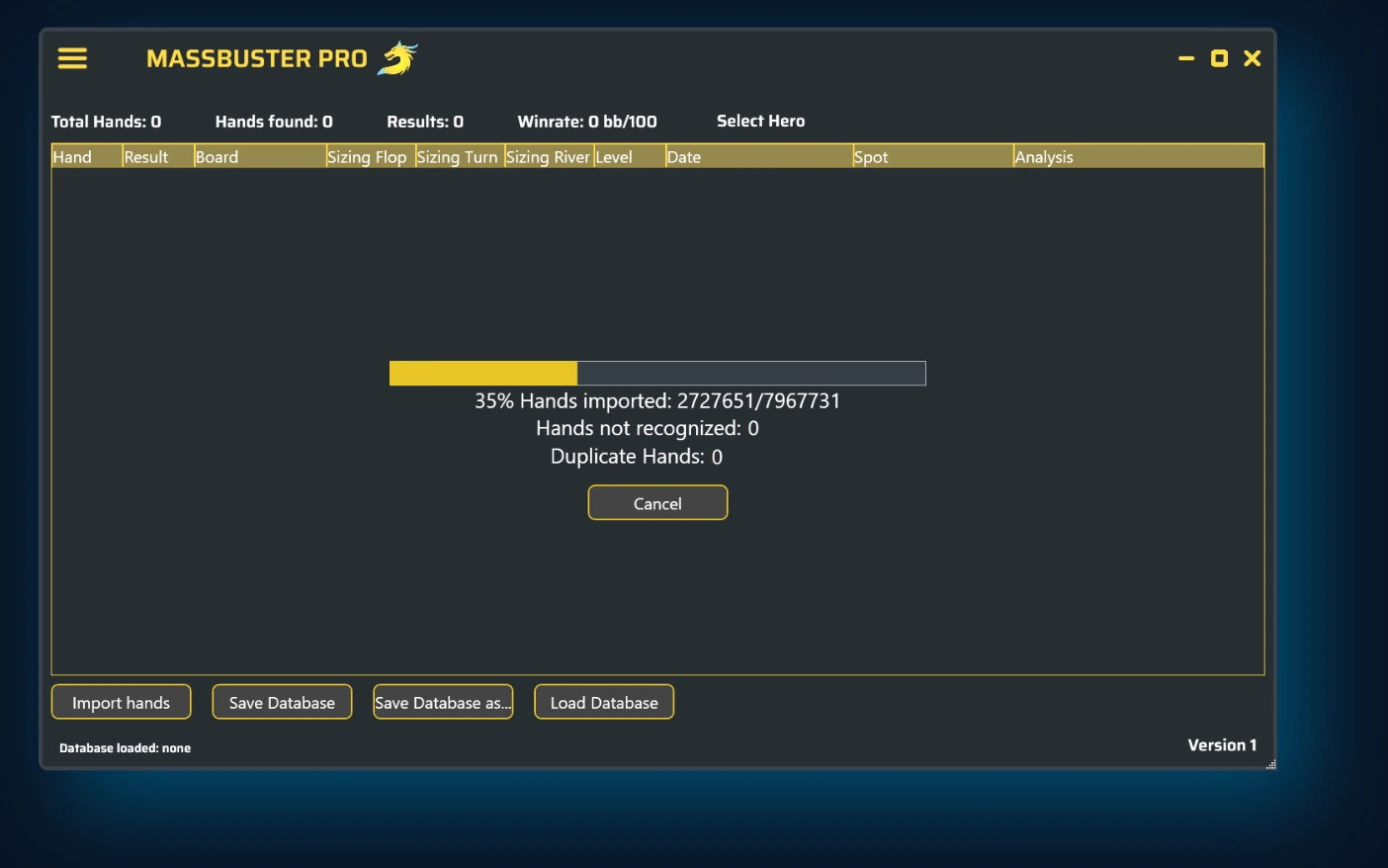Sort by Sizing River column header

coord(549,156)
